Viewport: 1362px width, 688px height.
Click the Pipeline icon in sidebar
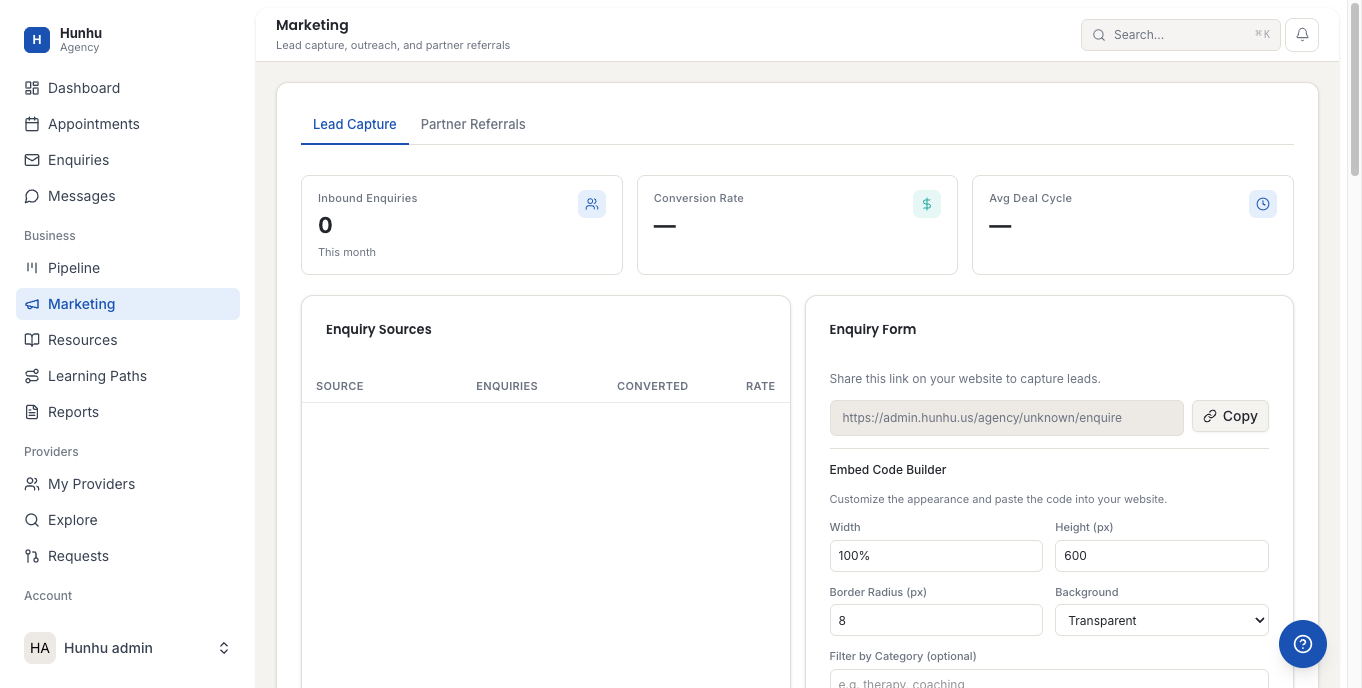[x=32, y=268]
